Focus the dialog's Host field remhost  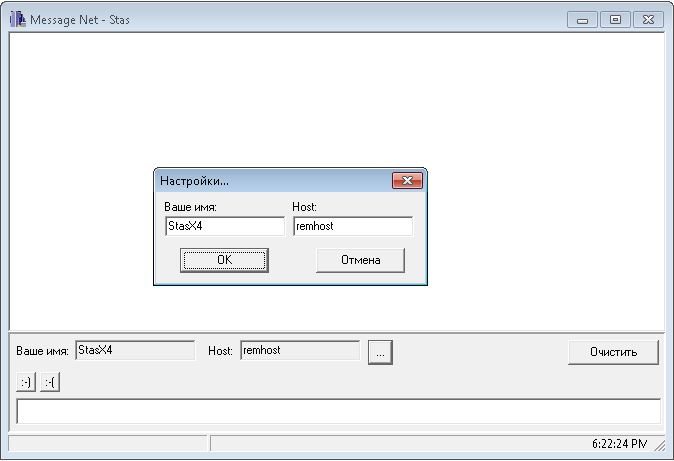[353, 226]
